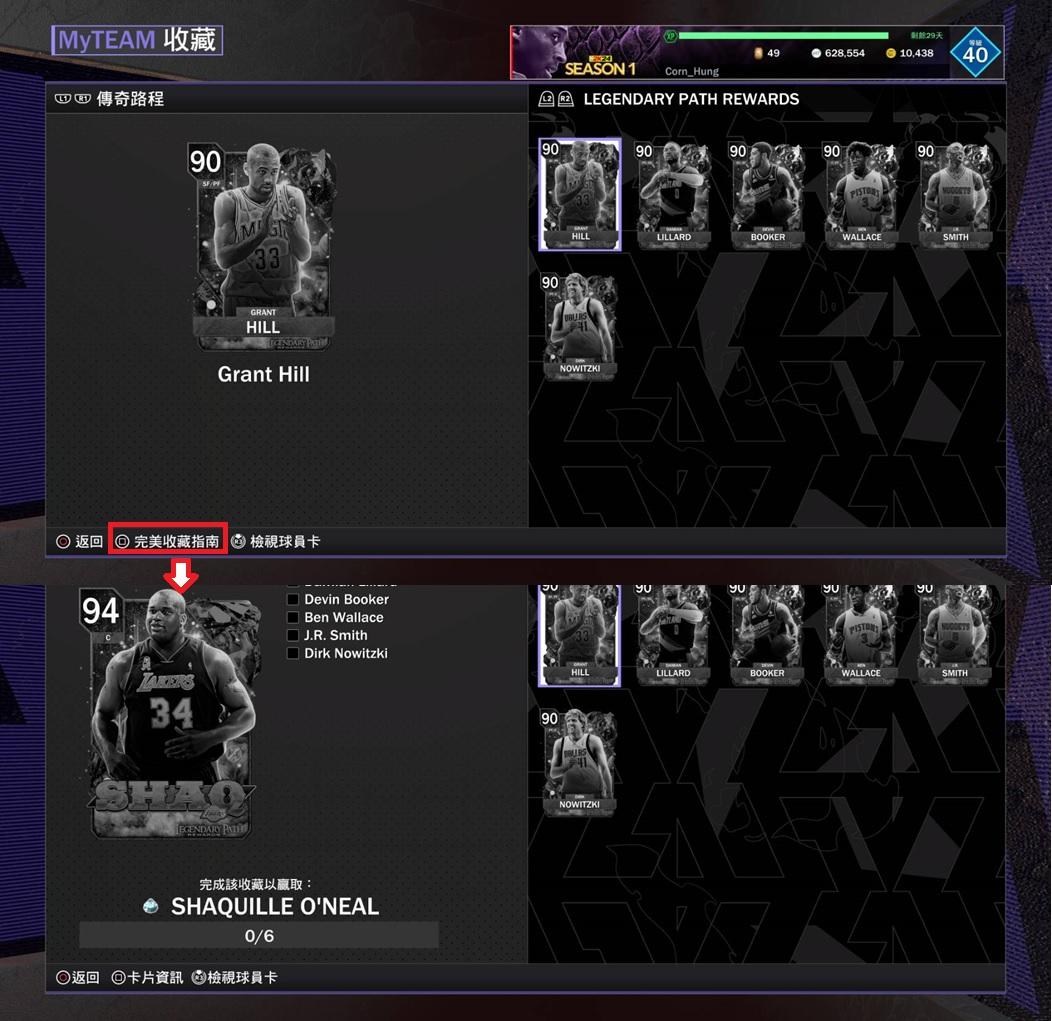This screenshot has height=1021, width=1052.
Task: Tick the Devin Booker checkbox
Action: click(x=293, y=599)
